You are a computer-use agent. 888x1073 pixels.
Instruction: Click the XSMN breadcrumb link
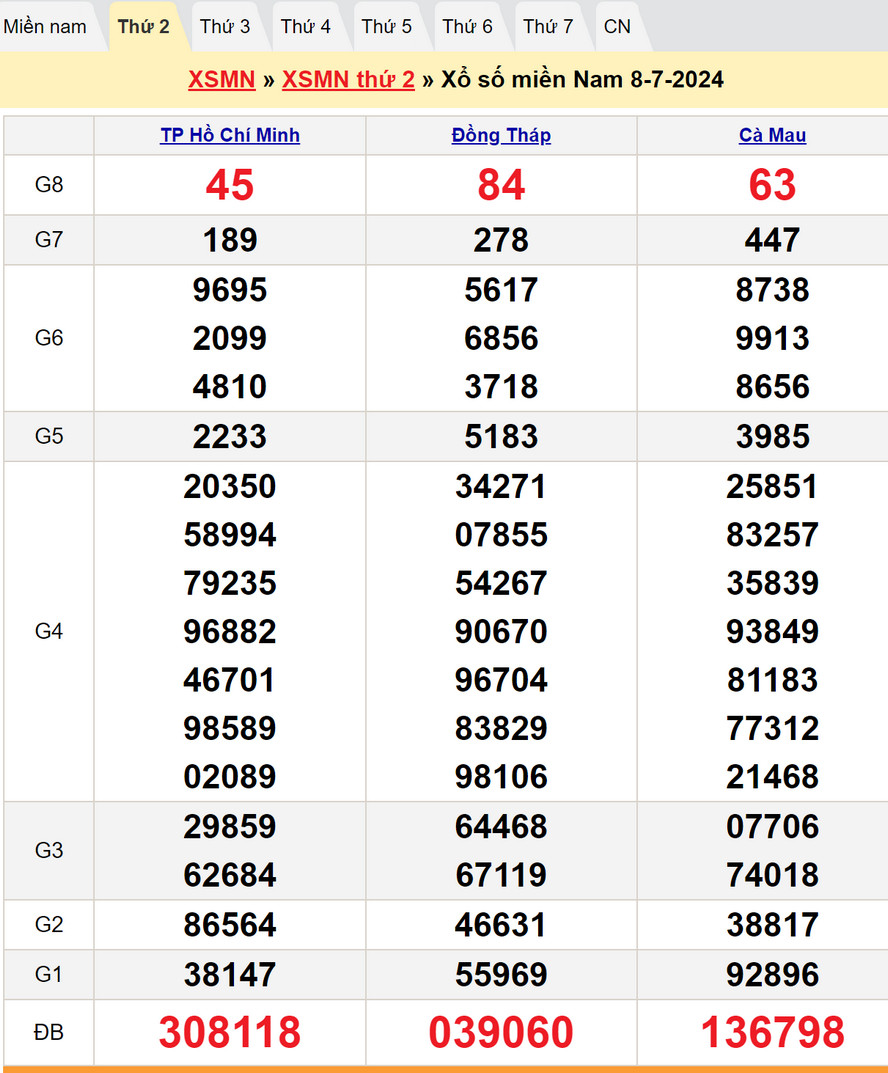[x=221, y=80]
